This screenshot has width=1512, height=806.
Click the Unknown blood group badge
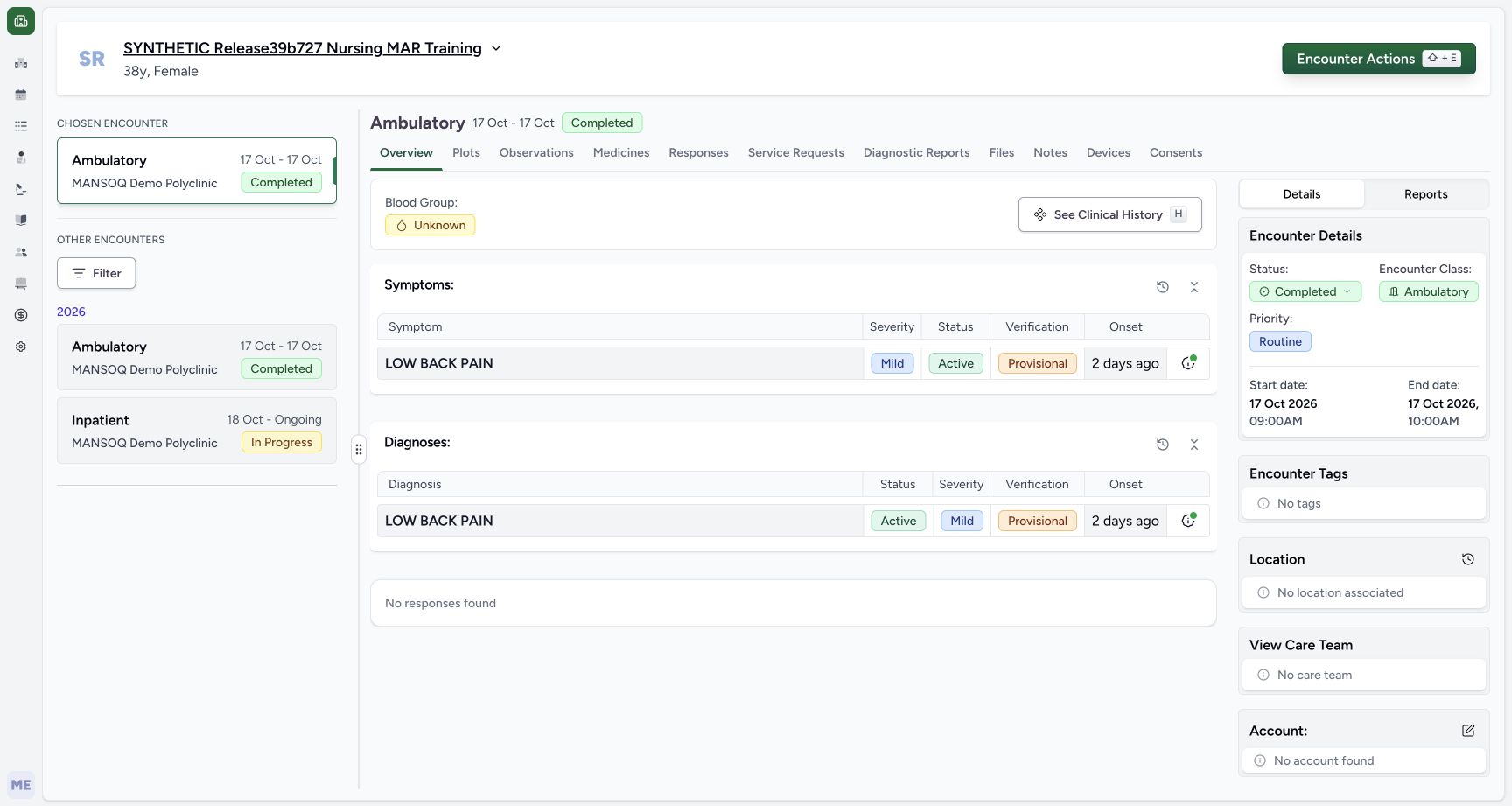(x=430, y=225)
